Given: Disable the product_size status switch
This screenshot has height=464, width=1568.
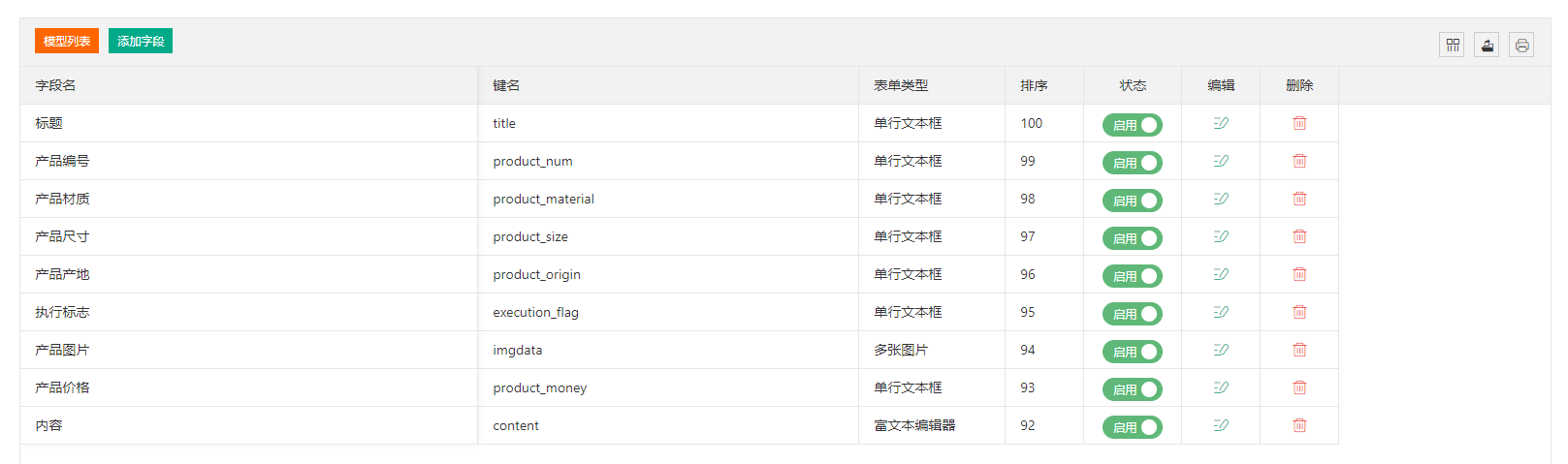Looking at the screenshot, I should click(1132, 238).
